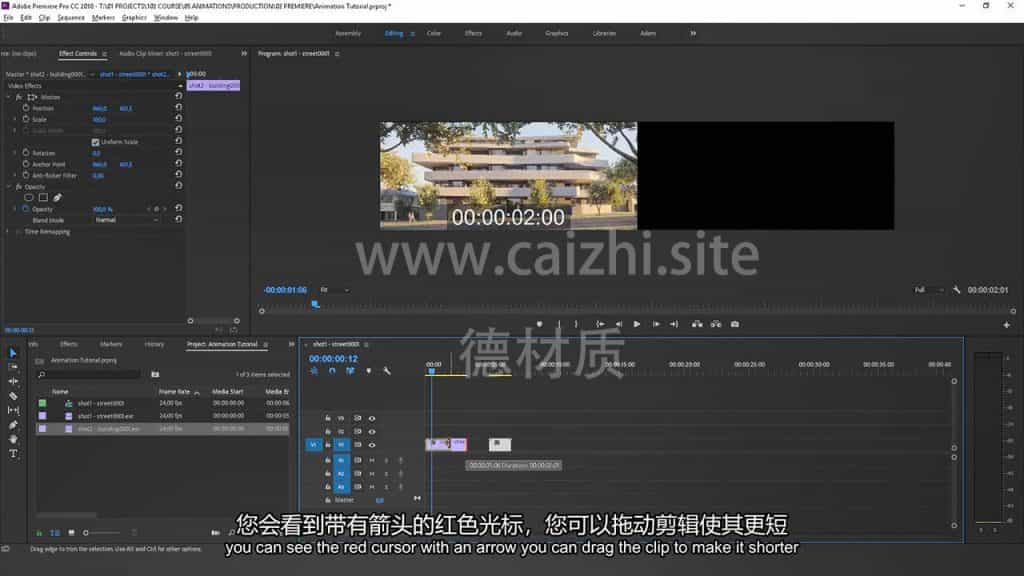Click the new bin icon beside search

(x=155, y=374)
